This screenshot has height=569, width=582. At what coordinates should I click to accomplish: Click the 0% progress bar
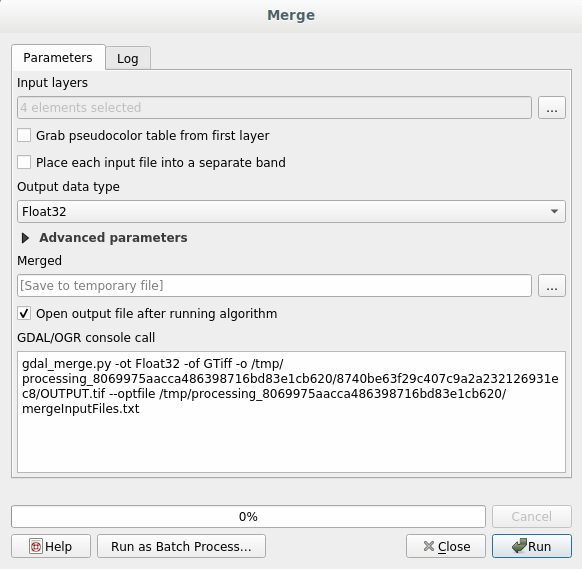point(248,516)
